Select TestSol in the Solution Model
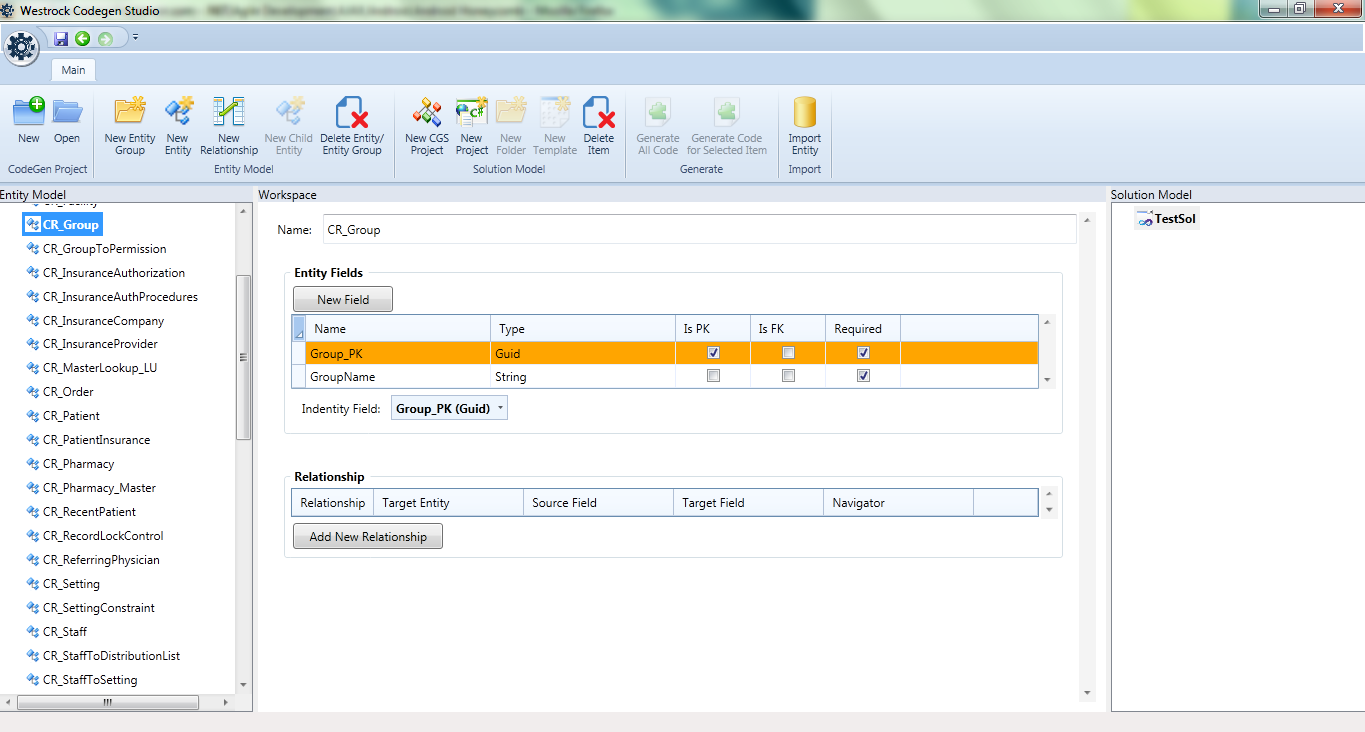The image size is (1365, 732). (x=1175, y=219)
